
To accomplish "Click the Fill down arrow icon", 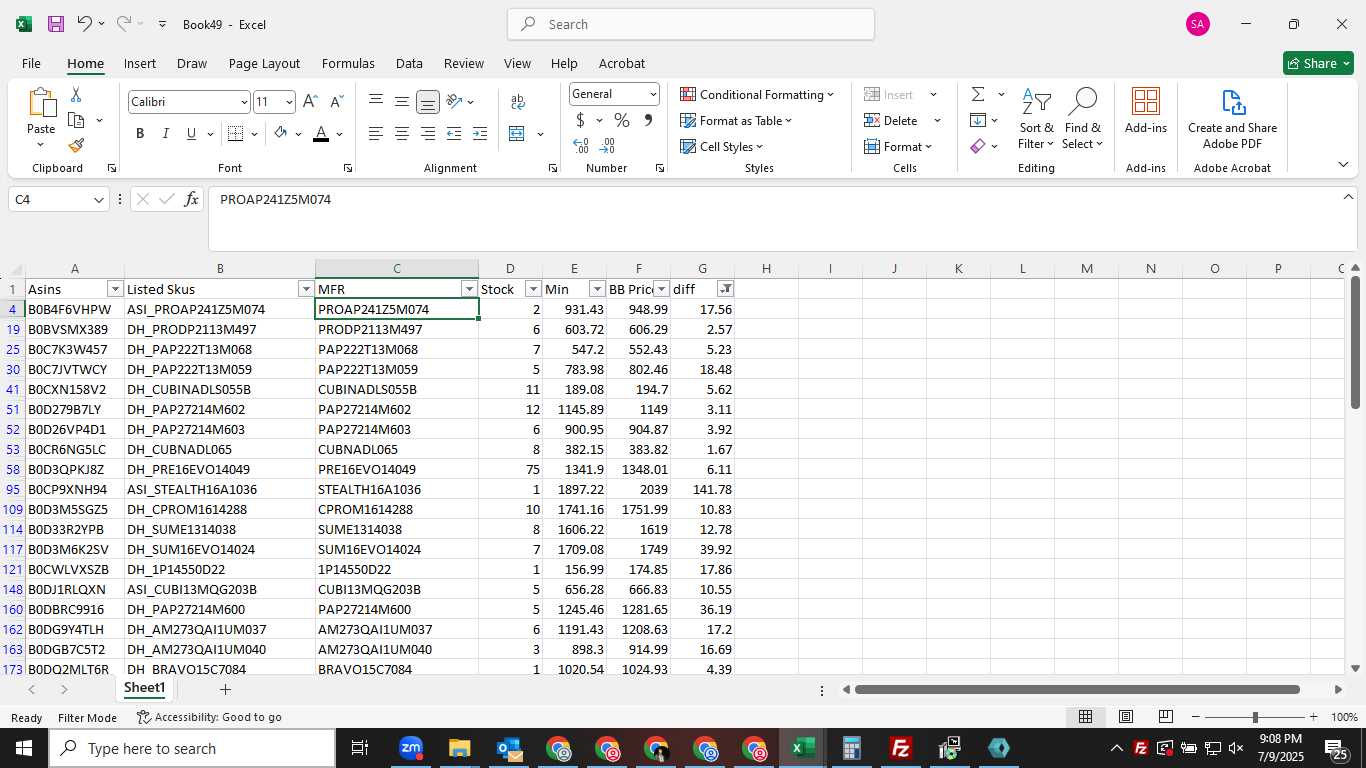I will tap(978, 121).
